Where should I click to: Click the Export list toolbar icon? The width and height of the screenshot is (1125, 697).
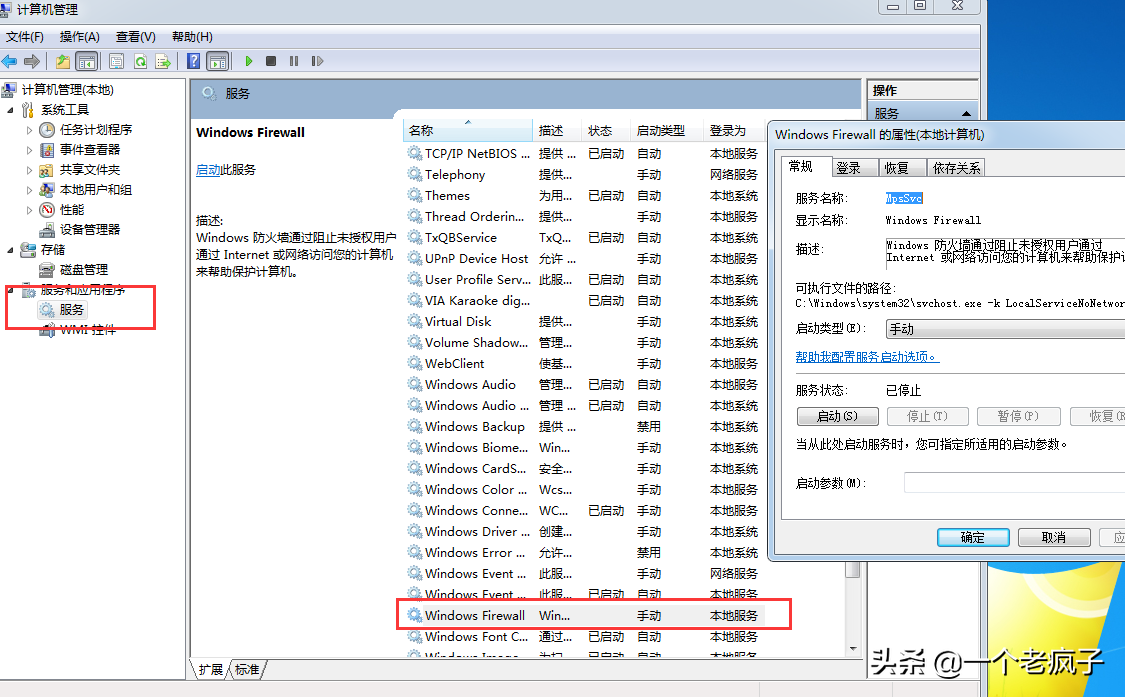pos(163,62)
